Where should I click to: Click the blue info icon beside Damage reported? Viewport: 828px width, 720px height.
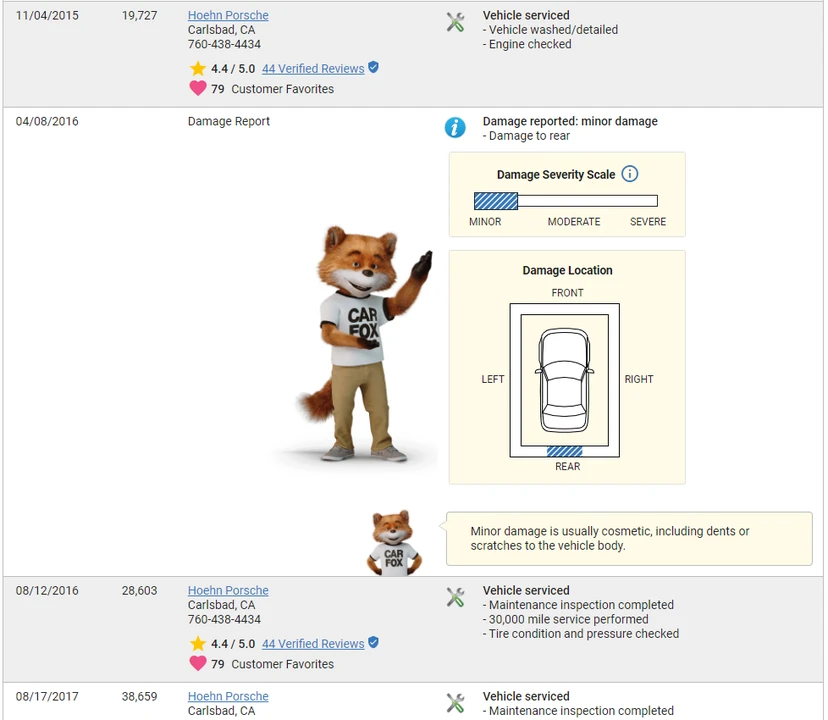tap(455, 127)
